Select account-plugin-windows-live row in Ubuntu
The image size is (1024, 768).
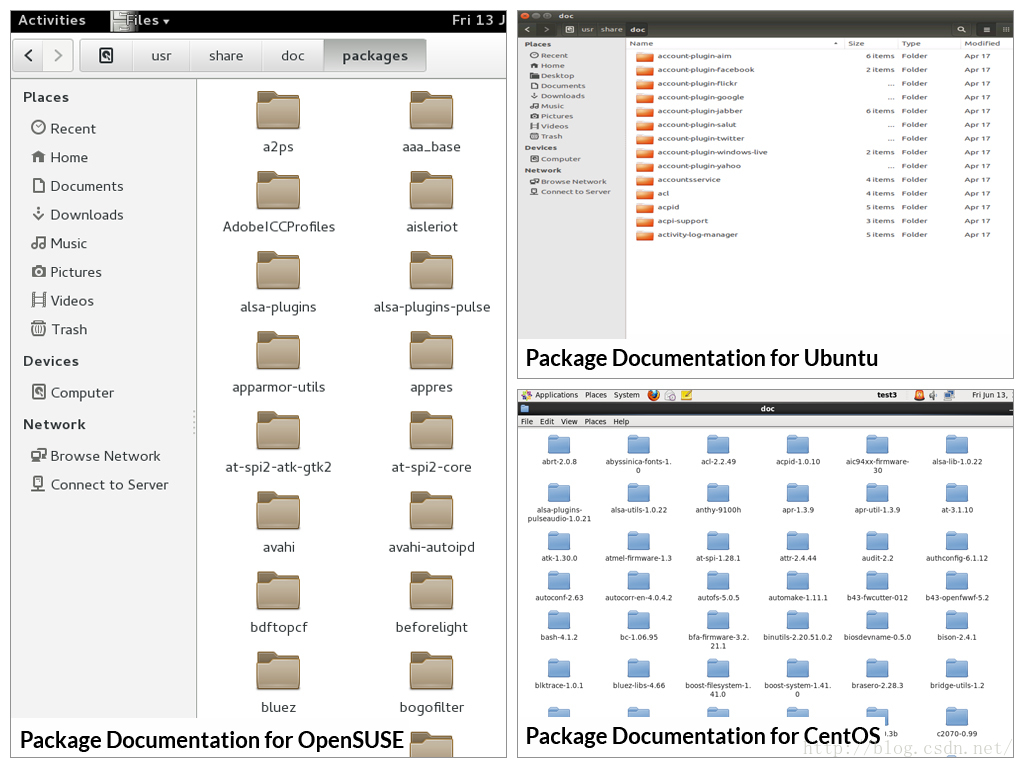(818, 152)
